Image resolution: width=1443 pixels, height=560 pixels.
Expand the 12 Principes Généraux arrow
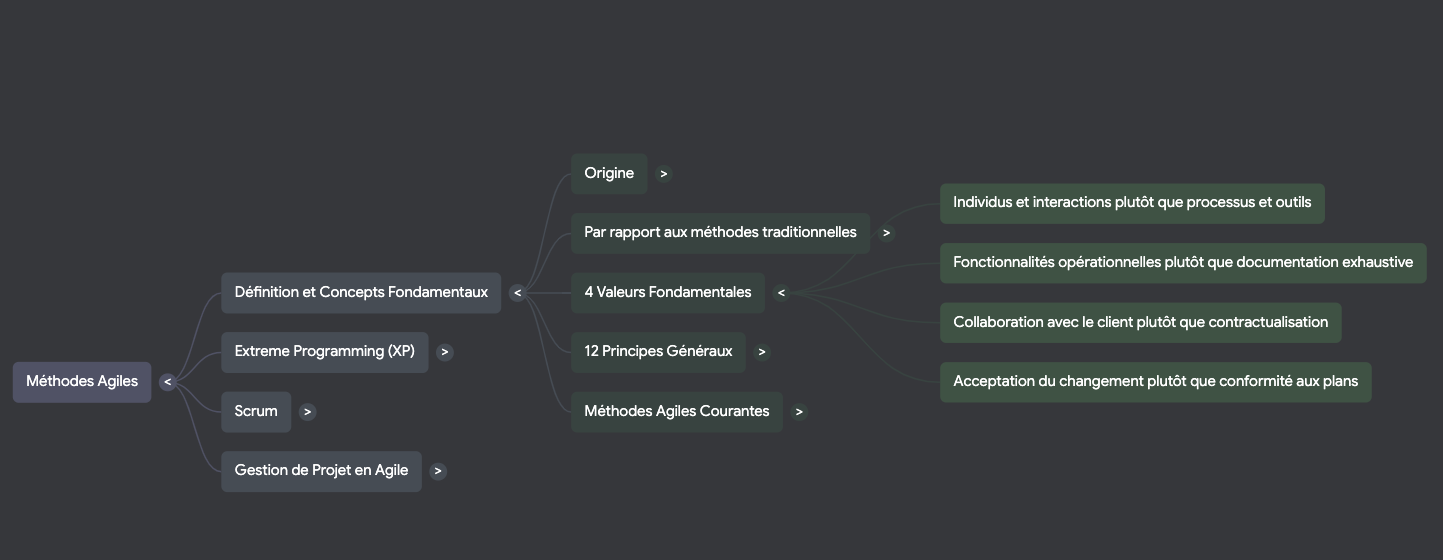click(762, 352)
